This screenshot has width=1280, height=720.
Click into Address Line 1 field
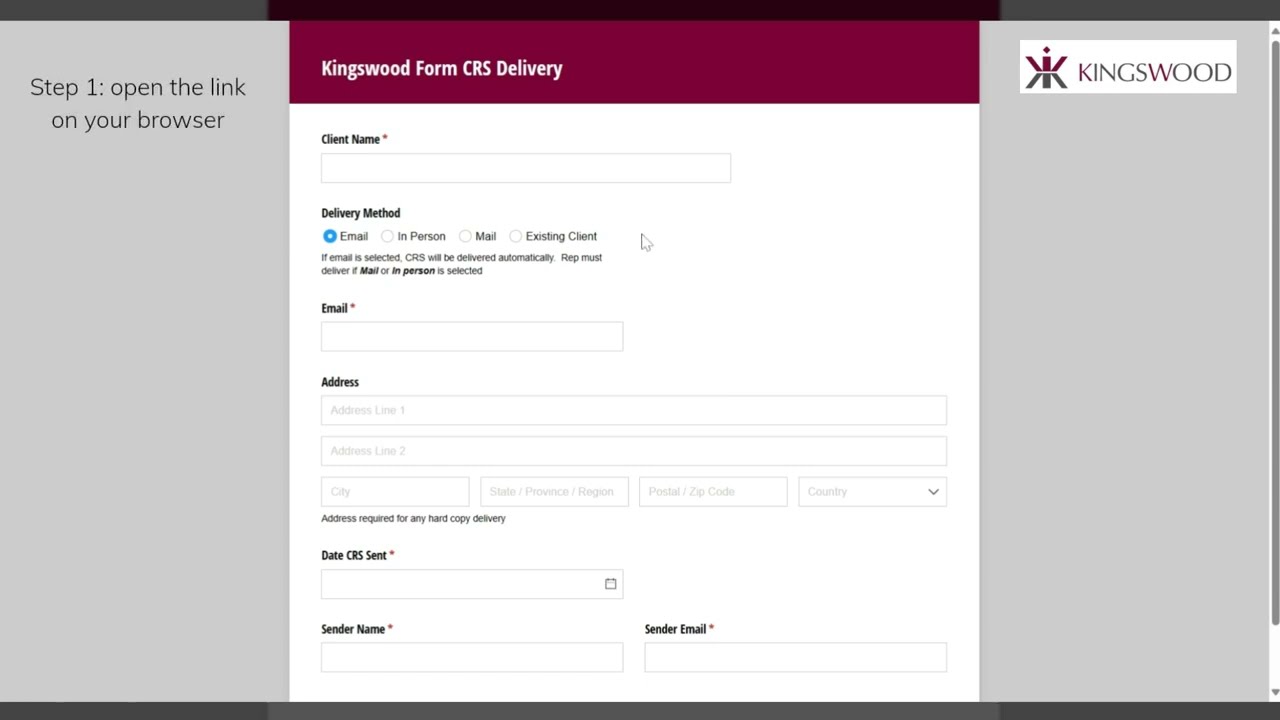click(x=634, y=410)
